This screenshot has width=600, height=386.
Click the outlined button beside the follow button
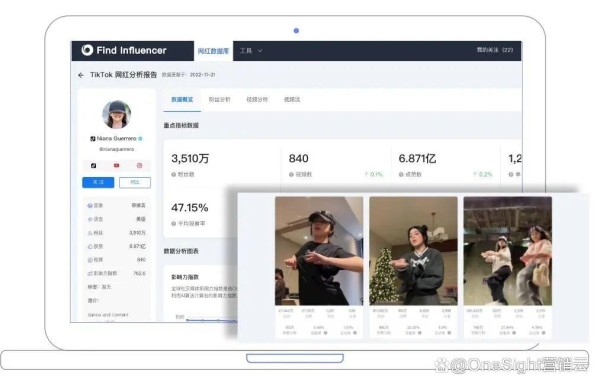[135, 182]
